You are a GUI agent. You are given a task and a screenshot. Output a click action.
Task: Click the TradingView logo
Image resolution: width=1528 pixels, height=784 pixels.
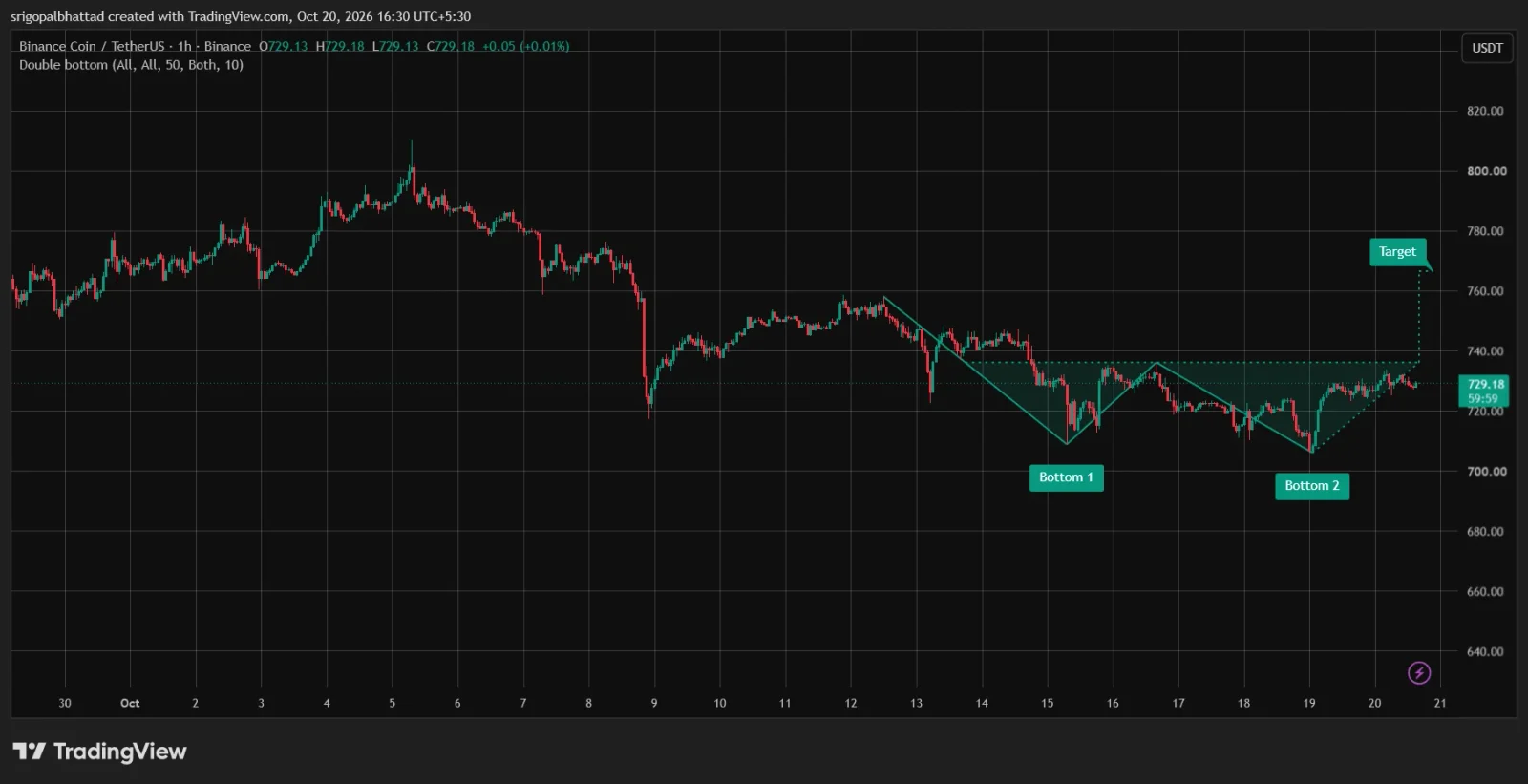99,752
